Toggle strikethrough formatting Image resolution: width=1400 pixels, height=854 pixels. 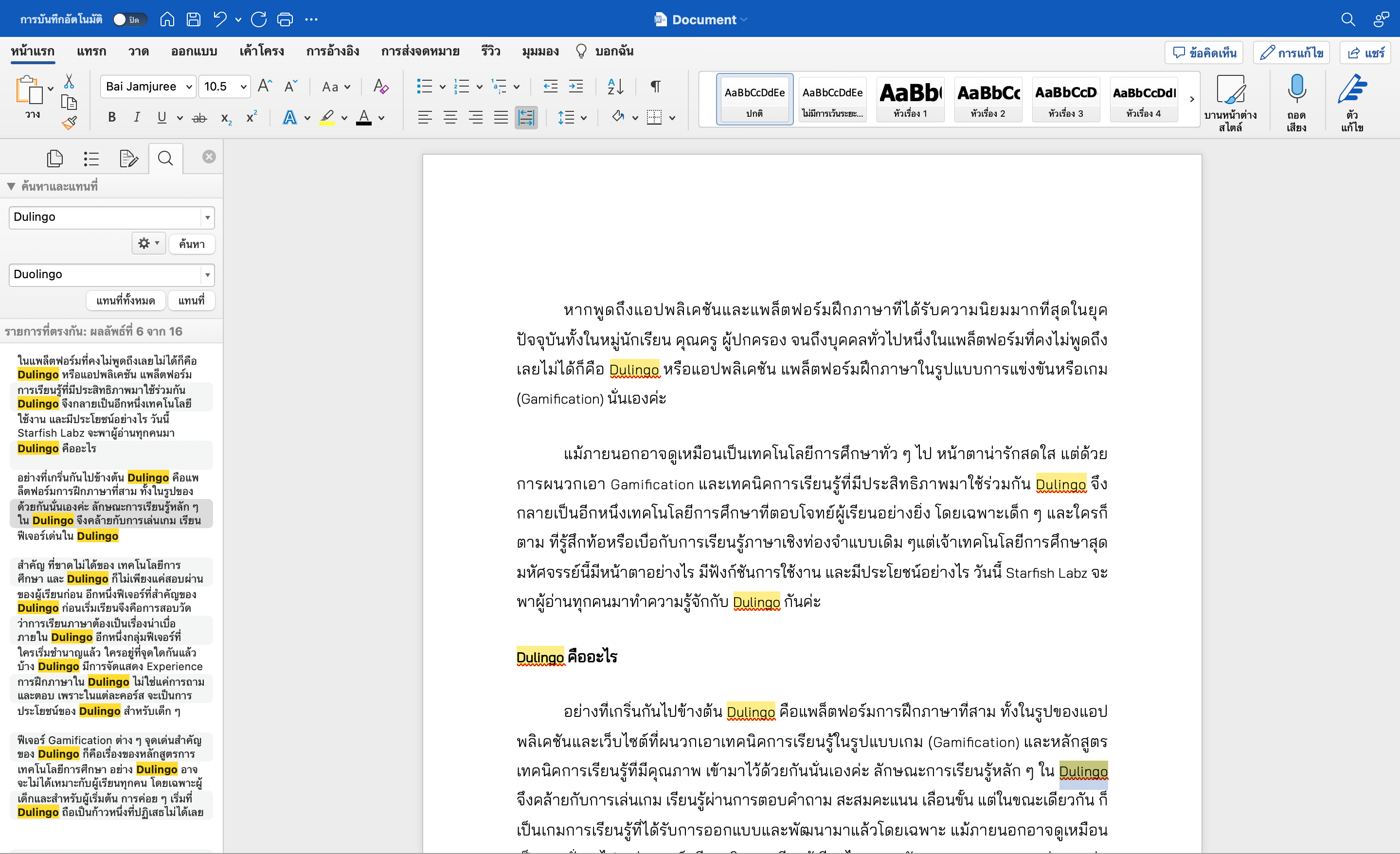coord(199,118)
